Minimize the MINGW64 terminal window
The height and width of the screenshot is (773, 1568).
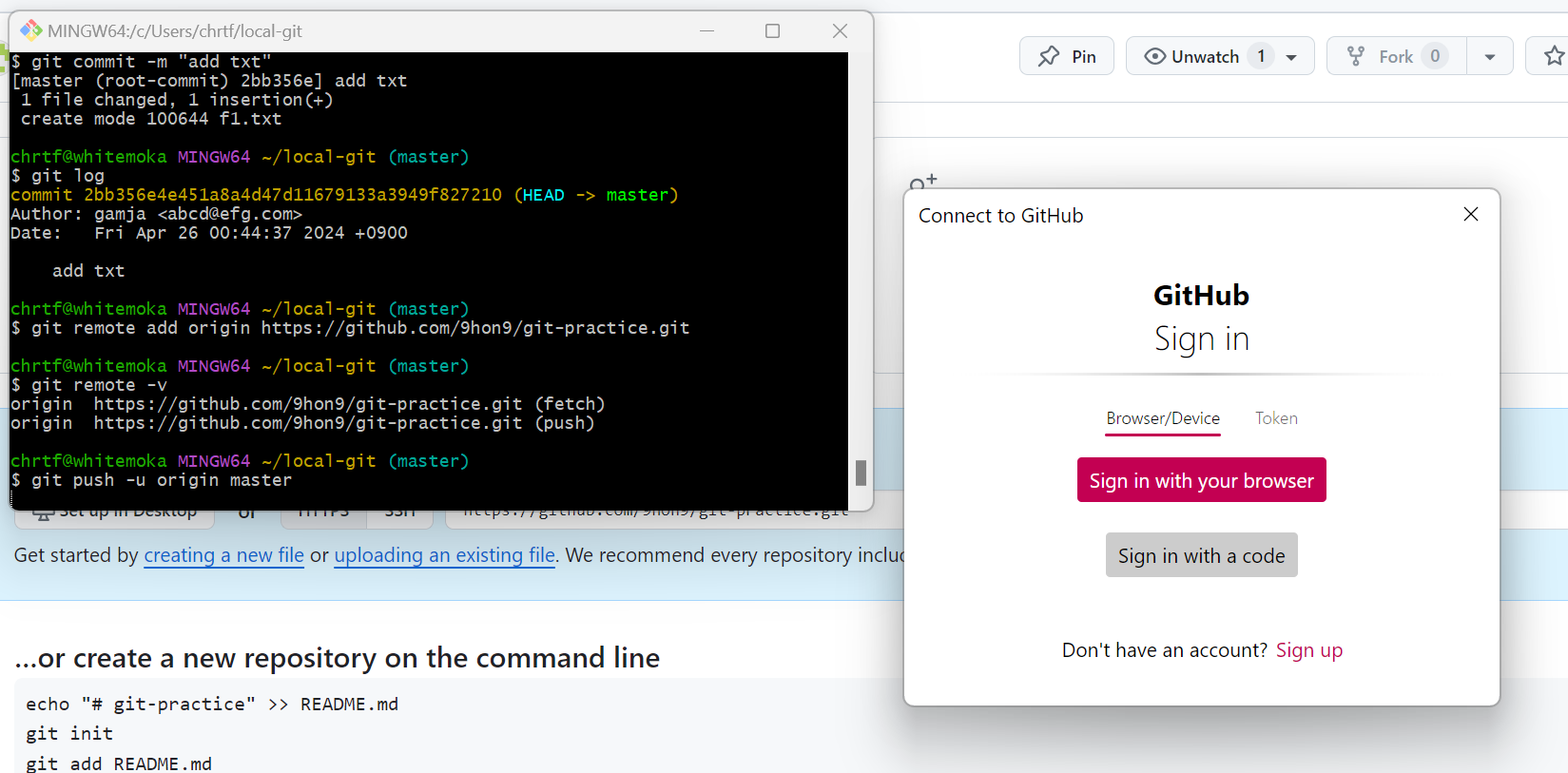click(x=707, y=30)
